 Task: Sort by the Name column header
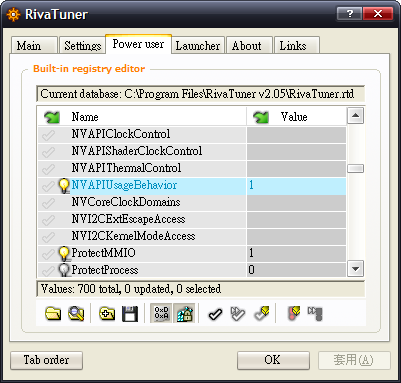[142, 117]
